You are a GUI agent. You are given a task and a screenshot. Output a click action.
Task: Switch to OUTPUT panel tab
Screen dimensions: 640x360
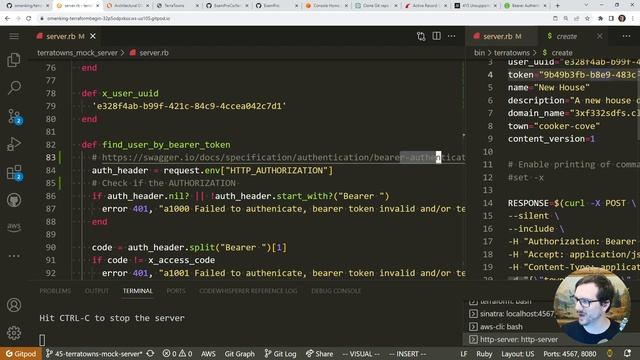click(x=97, y=291)
